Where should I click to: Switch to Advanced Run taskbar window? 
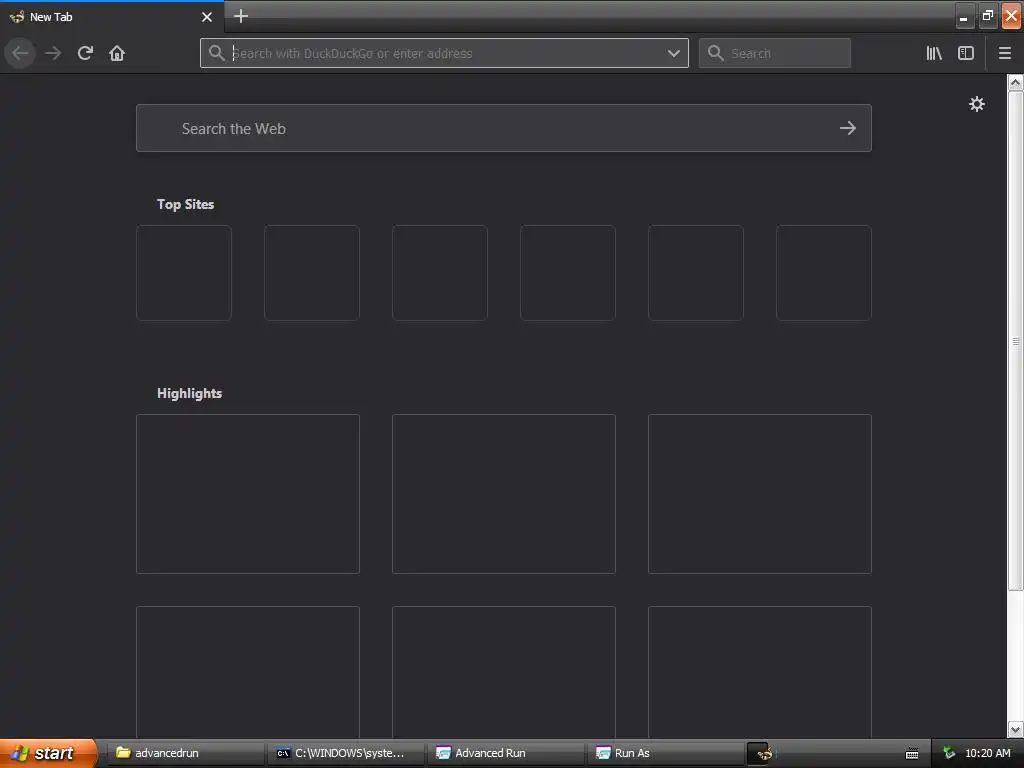pos(505,753)
